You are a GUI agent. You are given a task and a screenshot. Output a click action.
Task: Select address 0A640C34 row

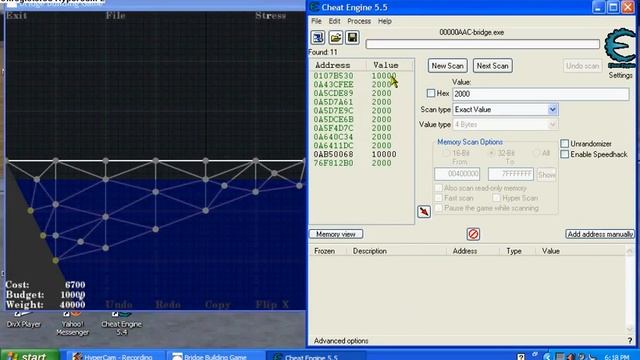click(x=362, y=137)
